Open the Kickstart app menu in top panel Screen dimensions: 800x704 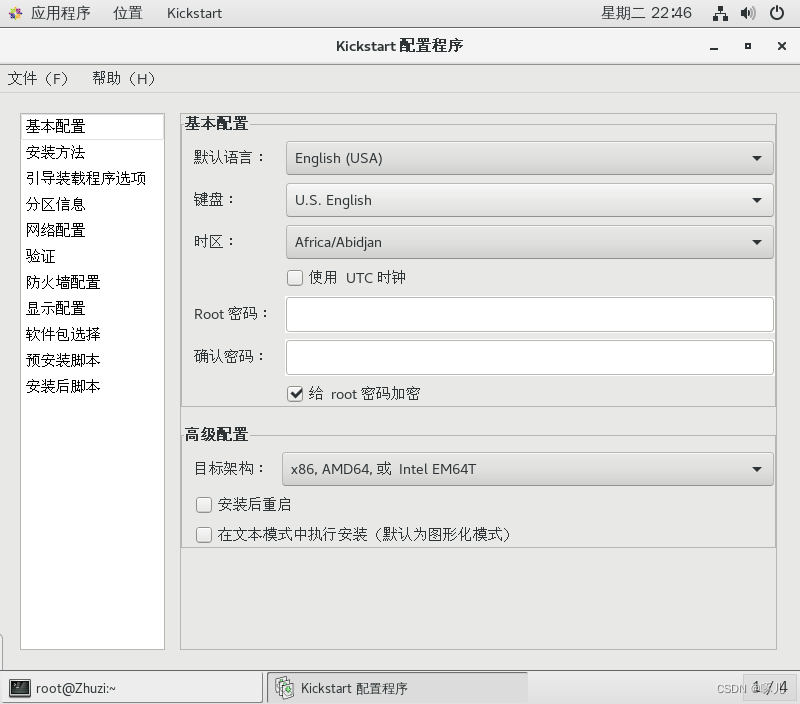194,13
